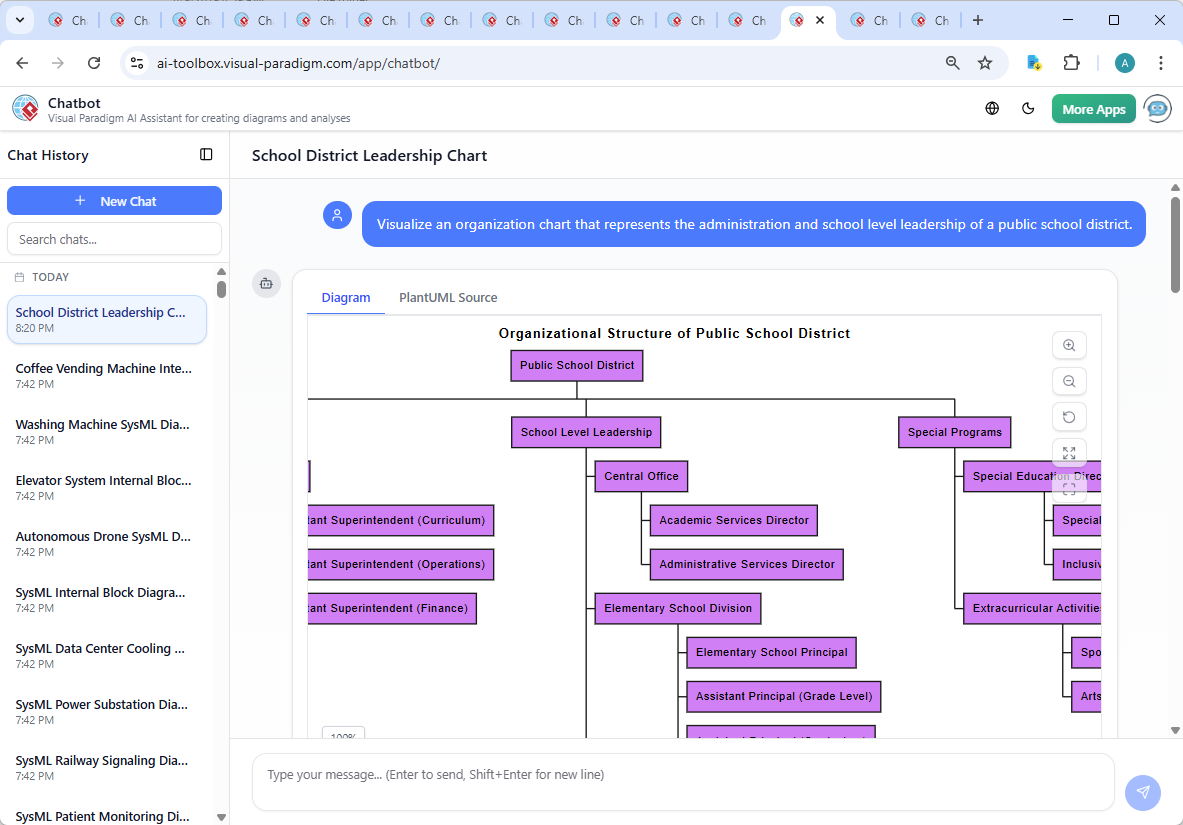Send the message with paper plane icon
Image resolution: width=1183 pixels, height=825 pixels.
tap(1143, 792)
